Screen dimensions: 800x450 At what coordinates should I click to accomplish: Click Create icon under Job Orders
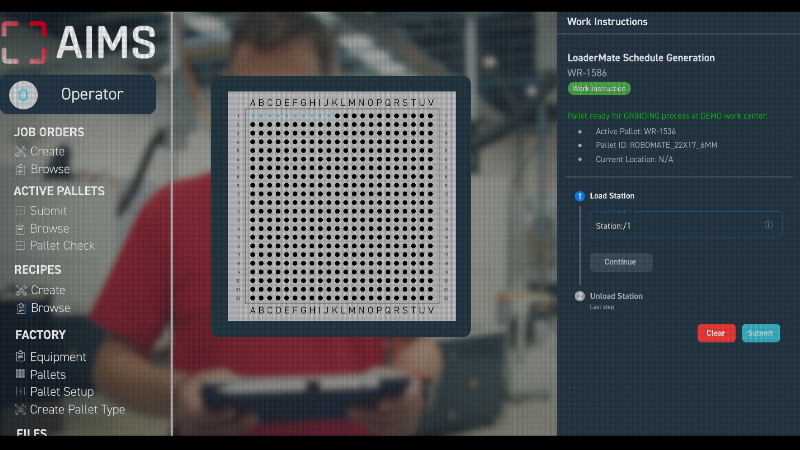20,152
